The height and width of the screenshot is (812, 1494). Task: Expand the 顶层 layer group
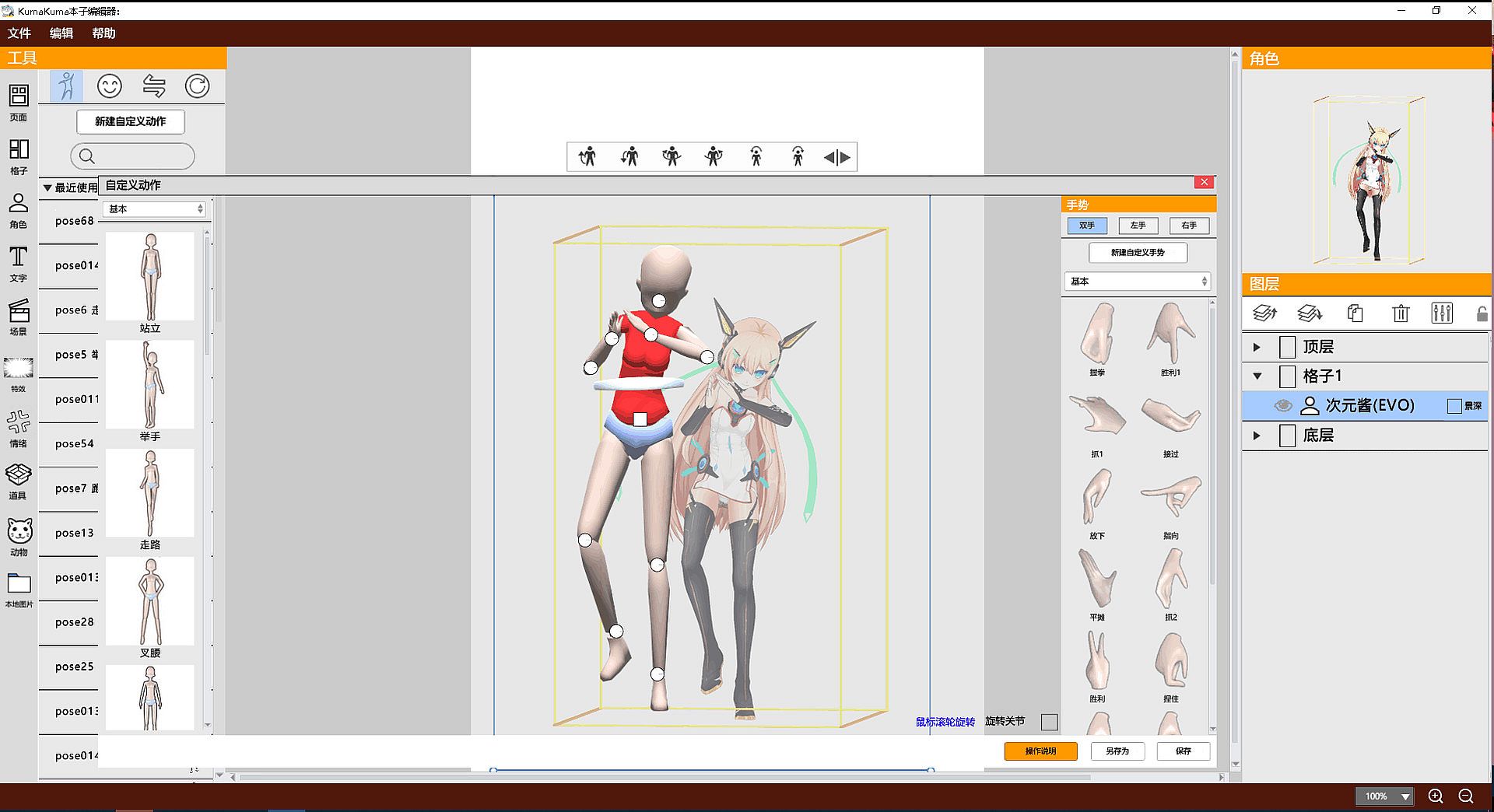click(1257, 347)
